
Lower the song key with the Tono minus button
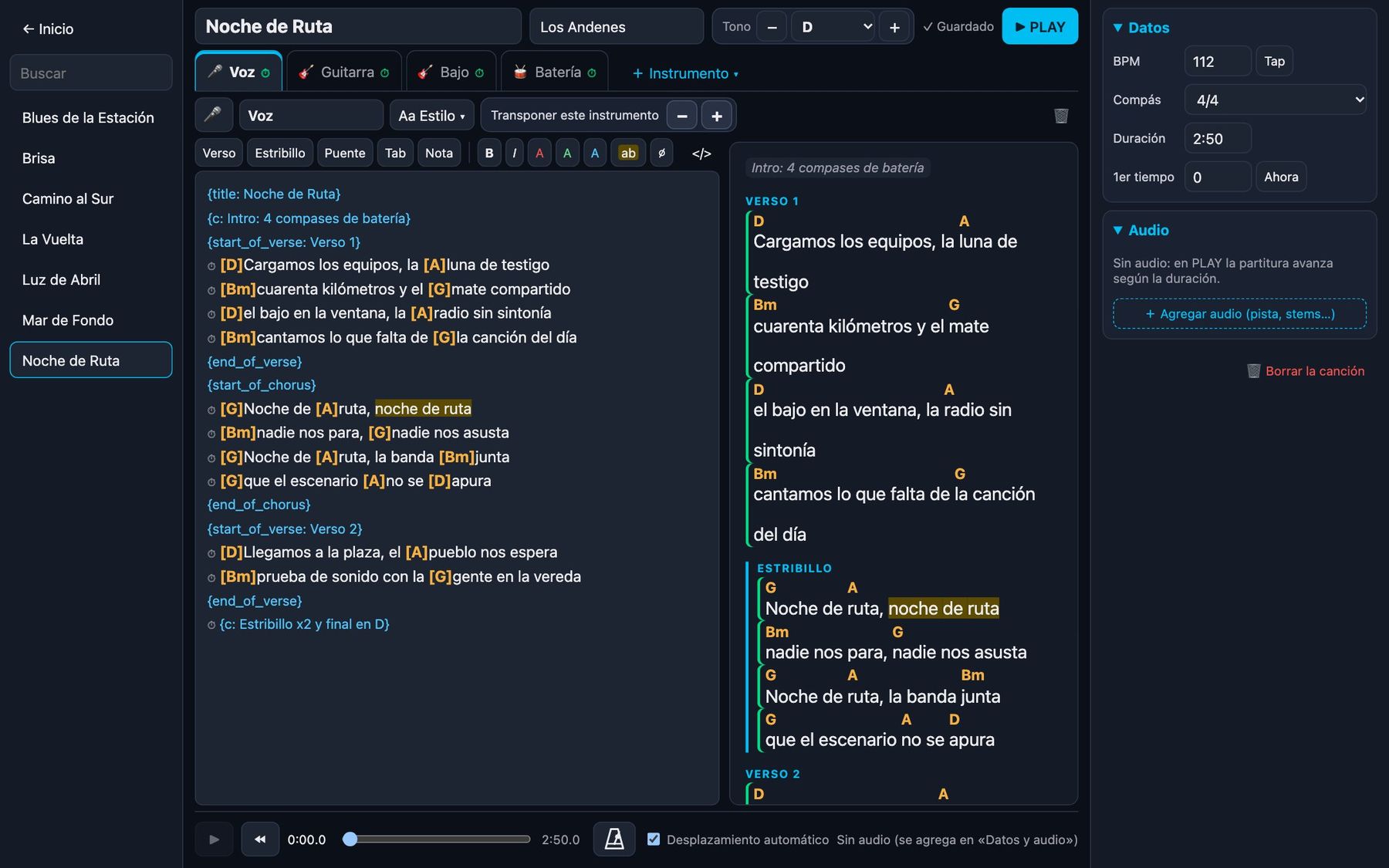pos(772,27)
